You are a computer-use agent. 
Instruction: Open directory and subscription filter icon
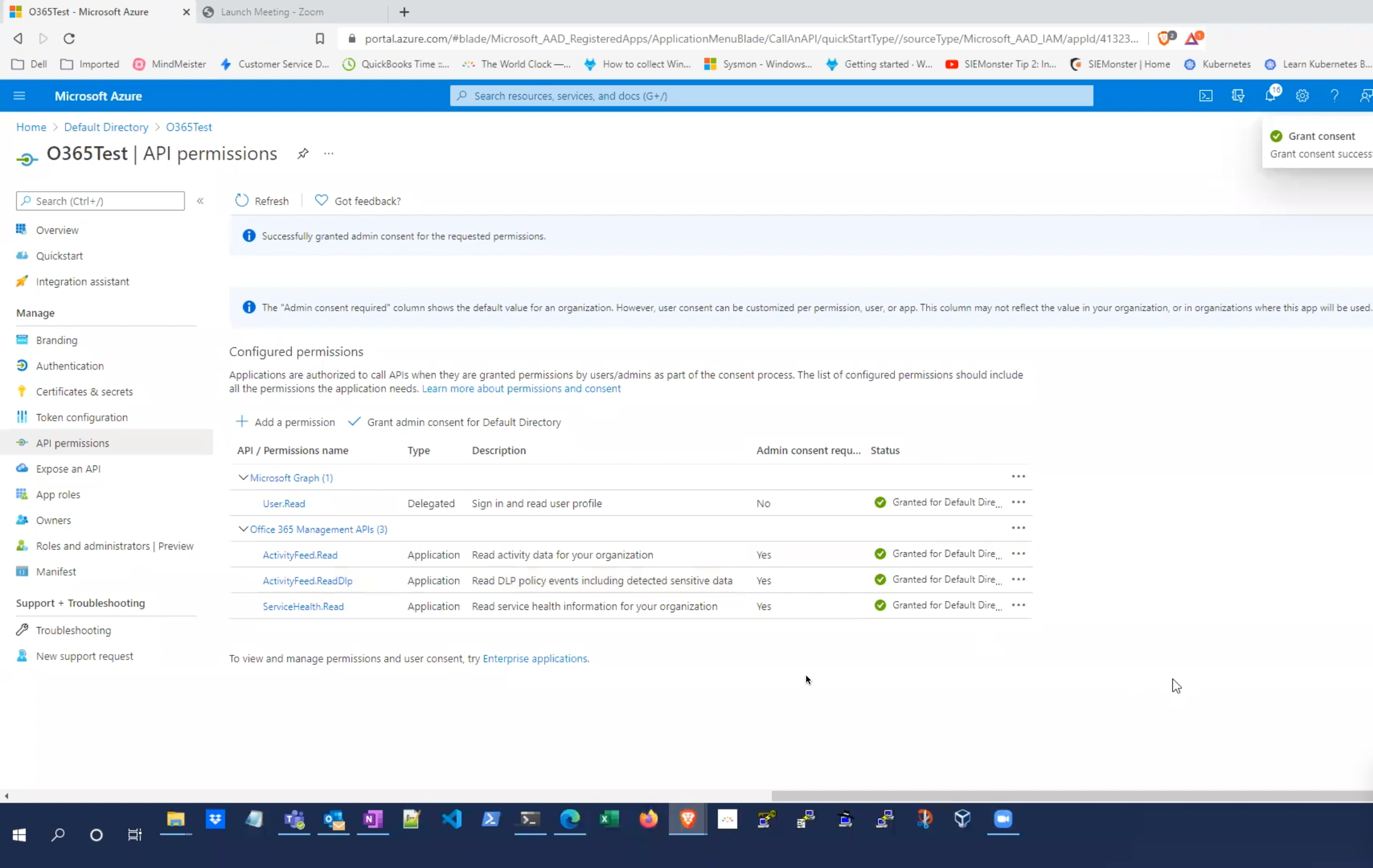pos(1238,96)
